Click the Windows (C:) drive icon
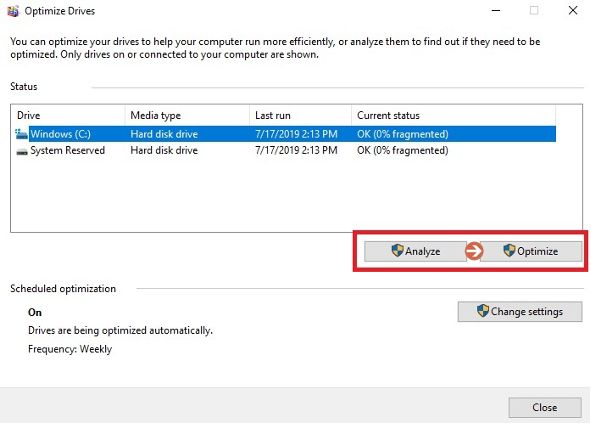591x424 pixels. (21, 134)
